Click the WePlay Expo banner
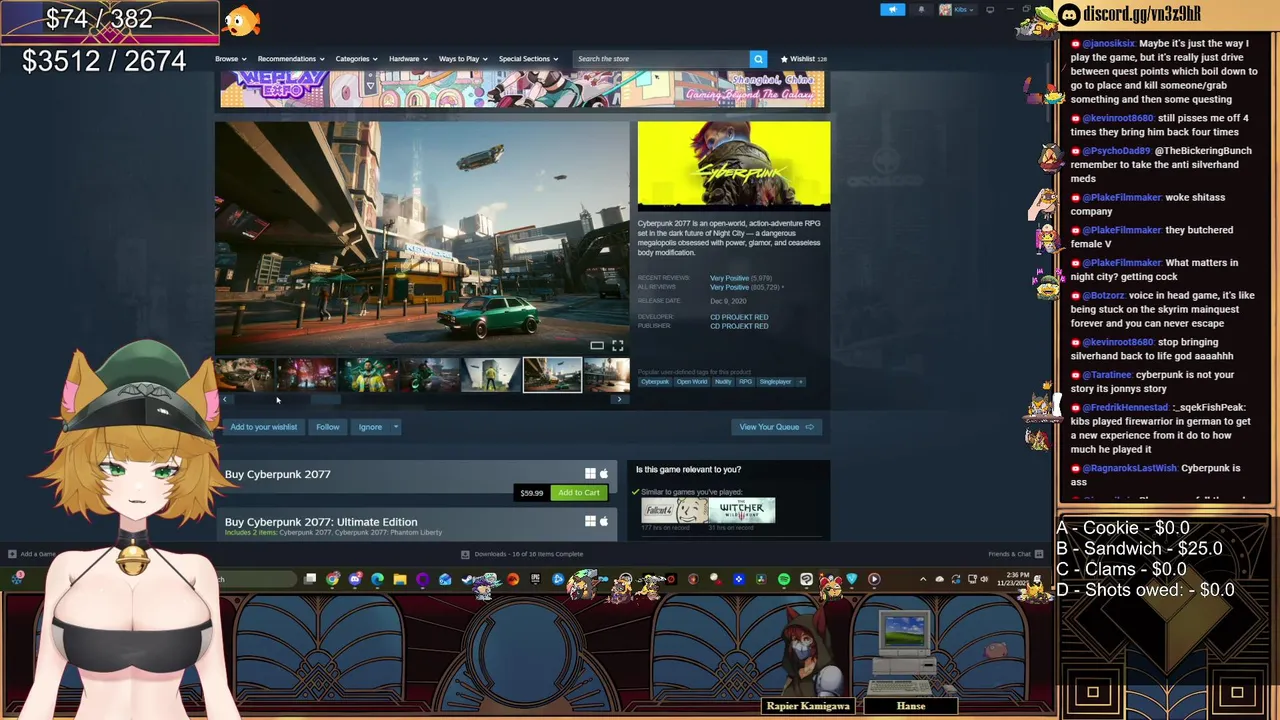 pyautogui.click(x=522, y=89)
